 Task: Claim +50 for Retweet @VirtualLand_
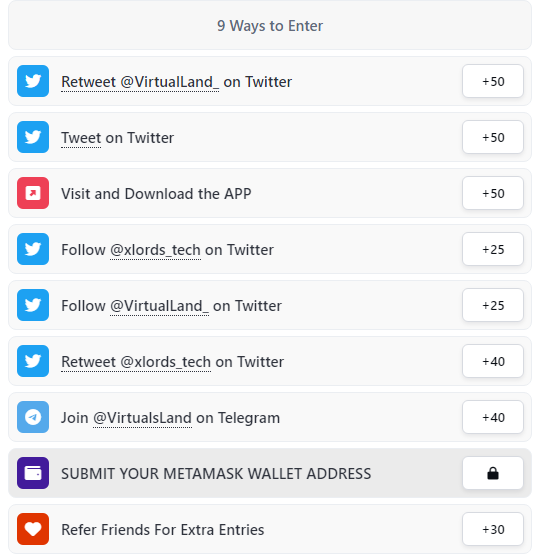(x=493, y=81)
